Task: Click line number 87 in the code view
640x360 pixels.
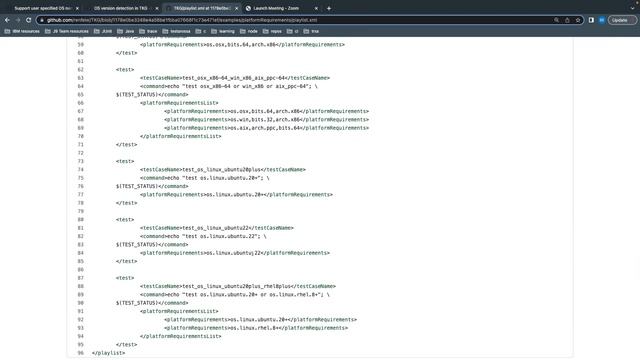Action: [x=80, y=278]
